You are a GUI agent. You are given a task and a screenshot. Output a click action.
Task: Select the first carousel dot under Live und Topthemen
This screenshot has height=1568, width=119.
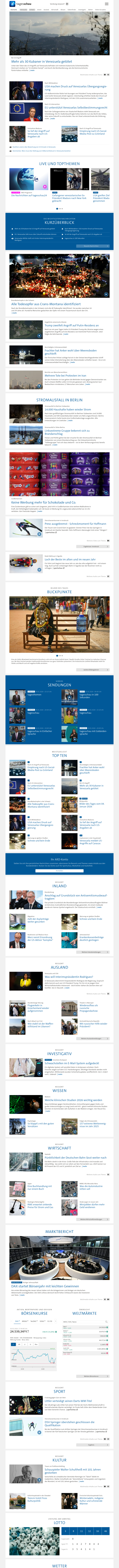57,209
